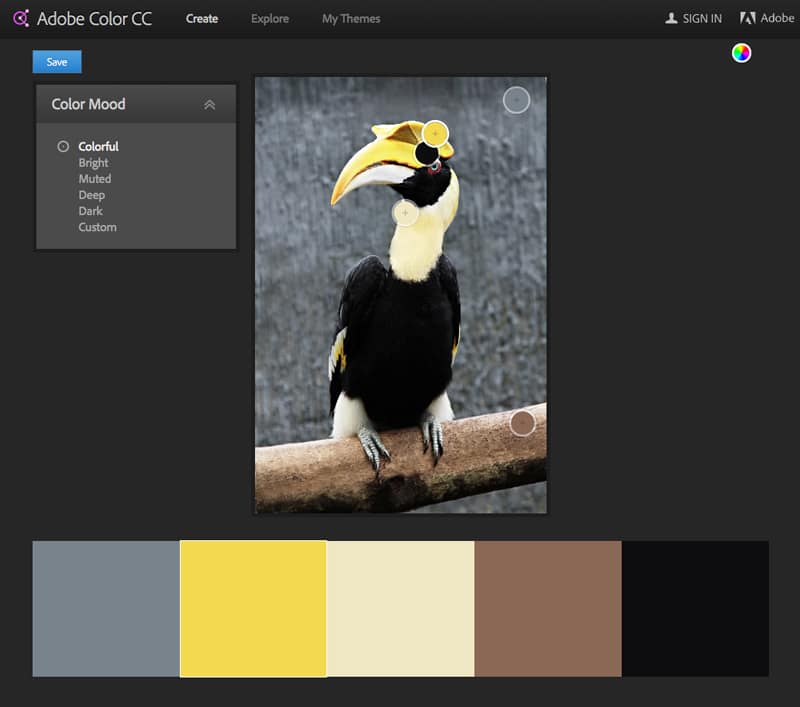Open the color wheel icon
The width and height of the screenshot is (800, 707).
click(741, 53)
